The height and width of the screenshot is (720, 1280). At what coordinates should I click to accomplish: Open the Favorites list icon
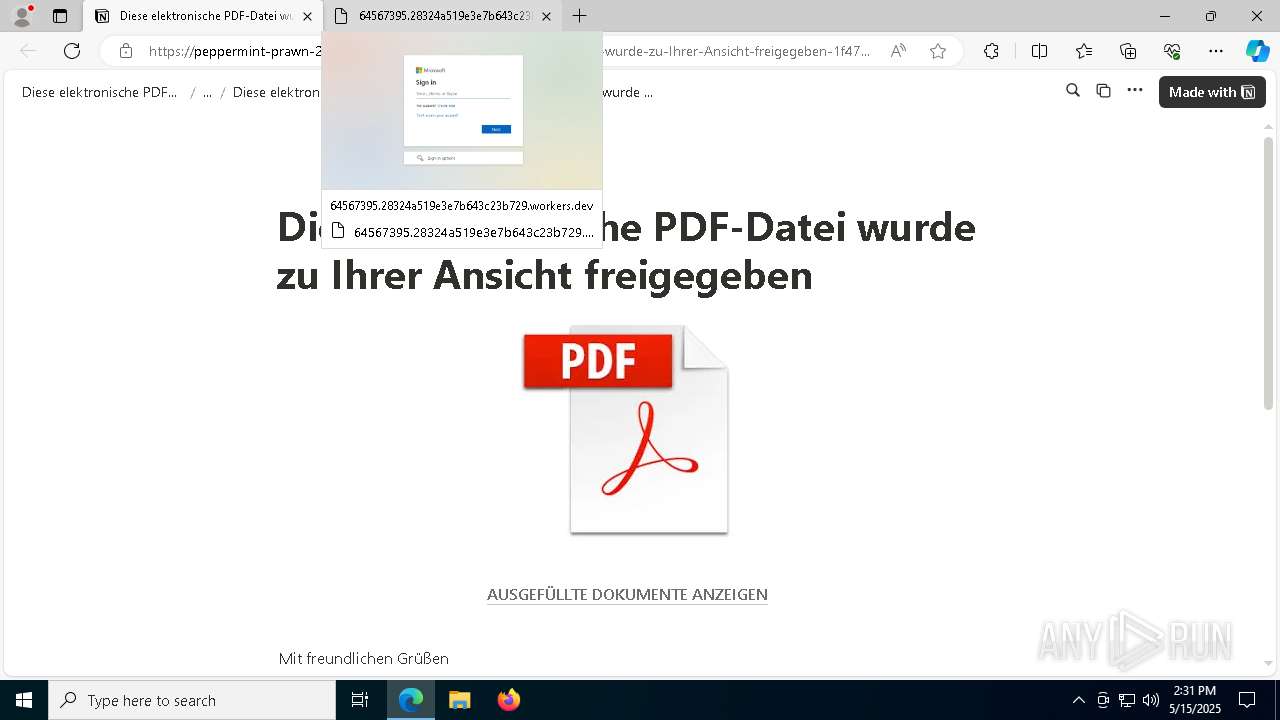(1084, 51)
